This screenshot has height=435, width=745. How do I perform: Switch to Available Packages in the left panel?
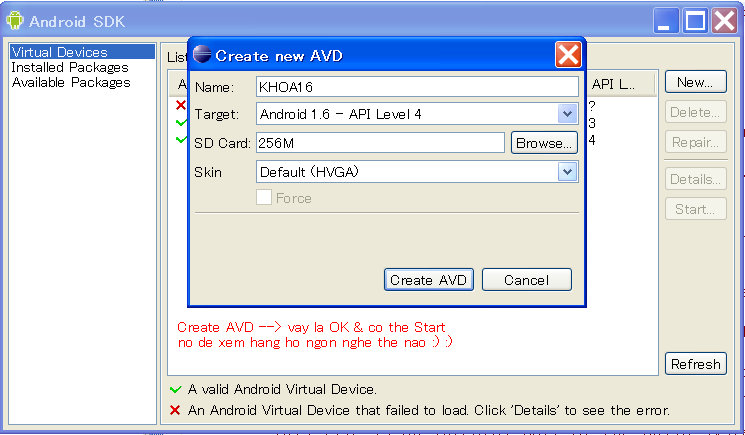pos(70,82)
